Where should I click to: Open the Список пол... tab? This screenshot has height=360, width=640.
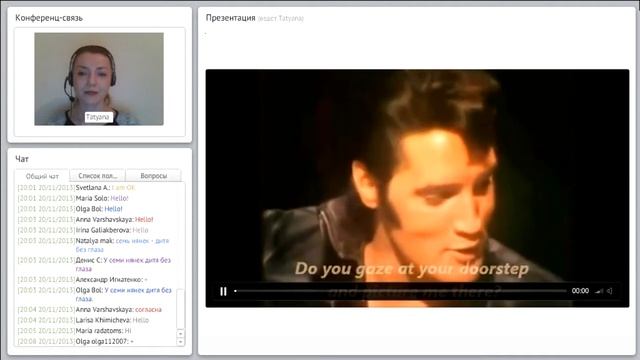(98, 176)
